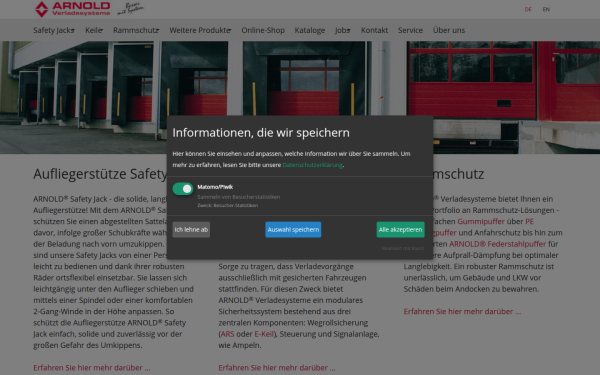Select the Service menu item
The height and width of the screenshot is (375, 600).
(410, 30)
